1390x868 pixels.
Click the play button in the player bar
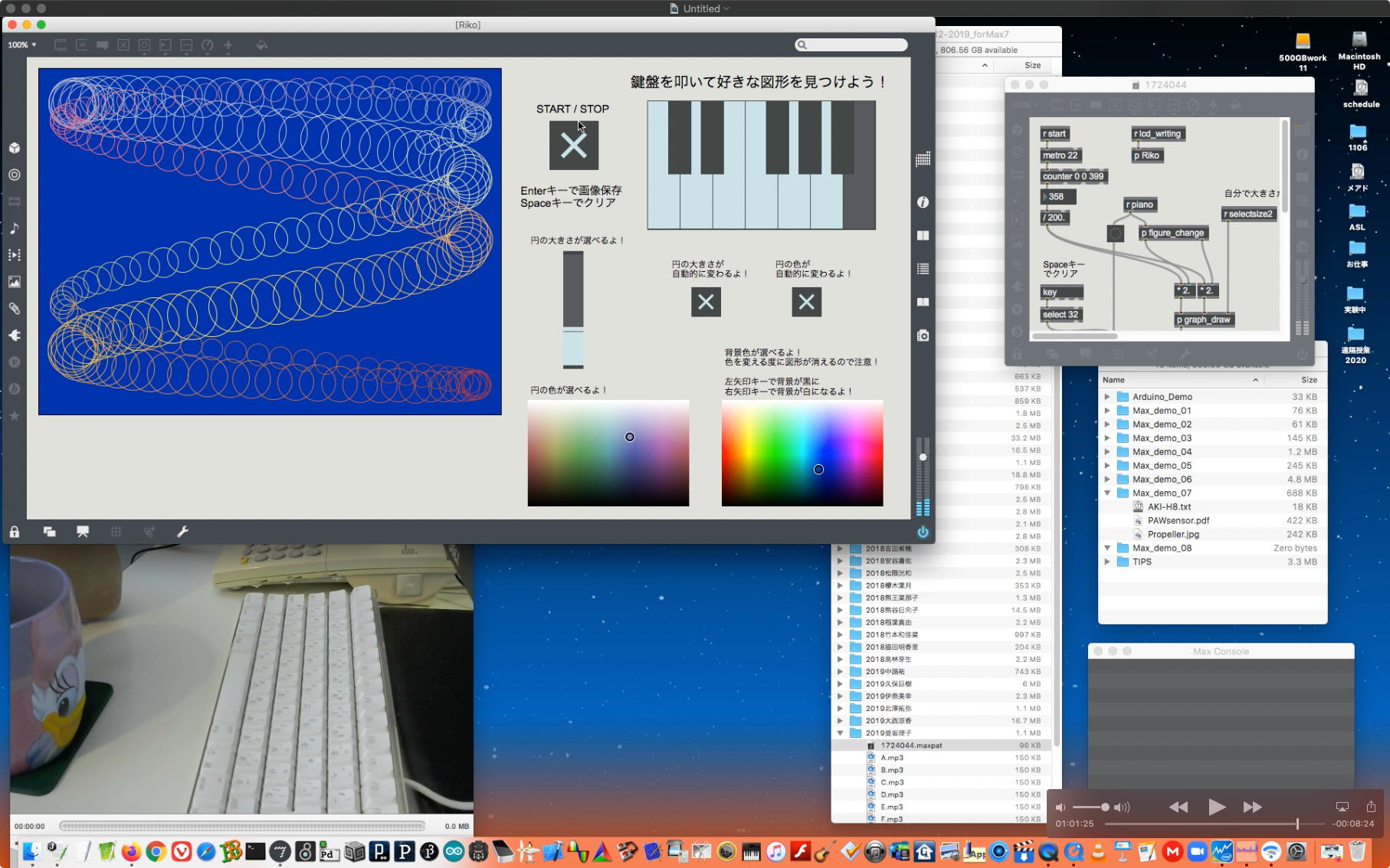[x=1216, y=807]
